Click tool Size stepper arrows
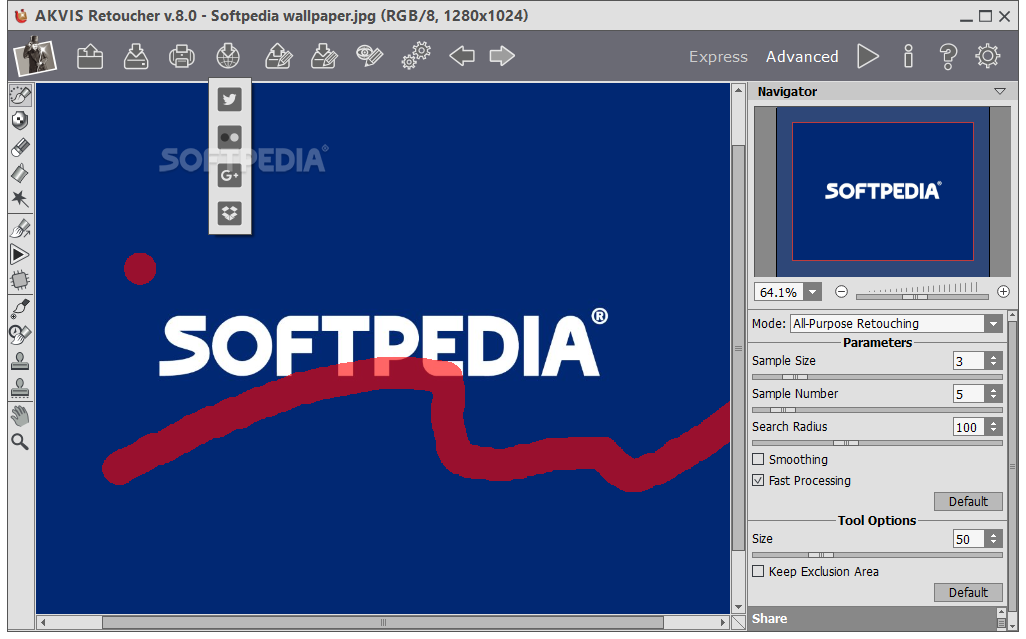The width and height of the screenshot is (1026, 639). [x=993, y=539]
